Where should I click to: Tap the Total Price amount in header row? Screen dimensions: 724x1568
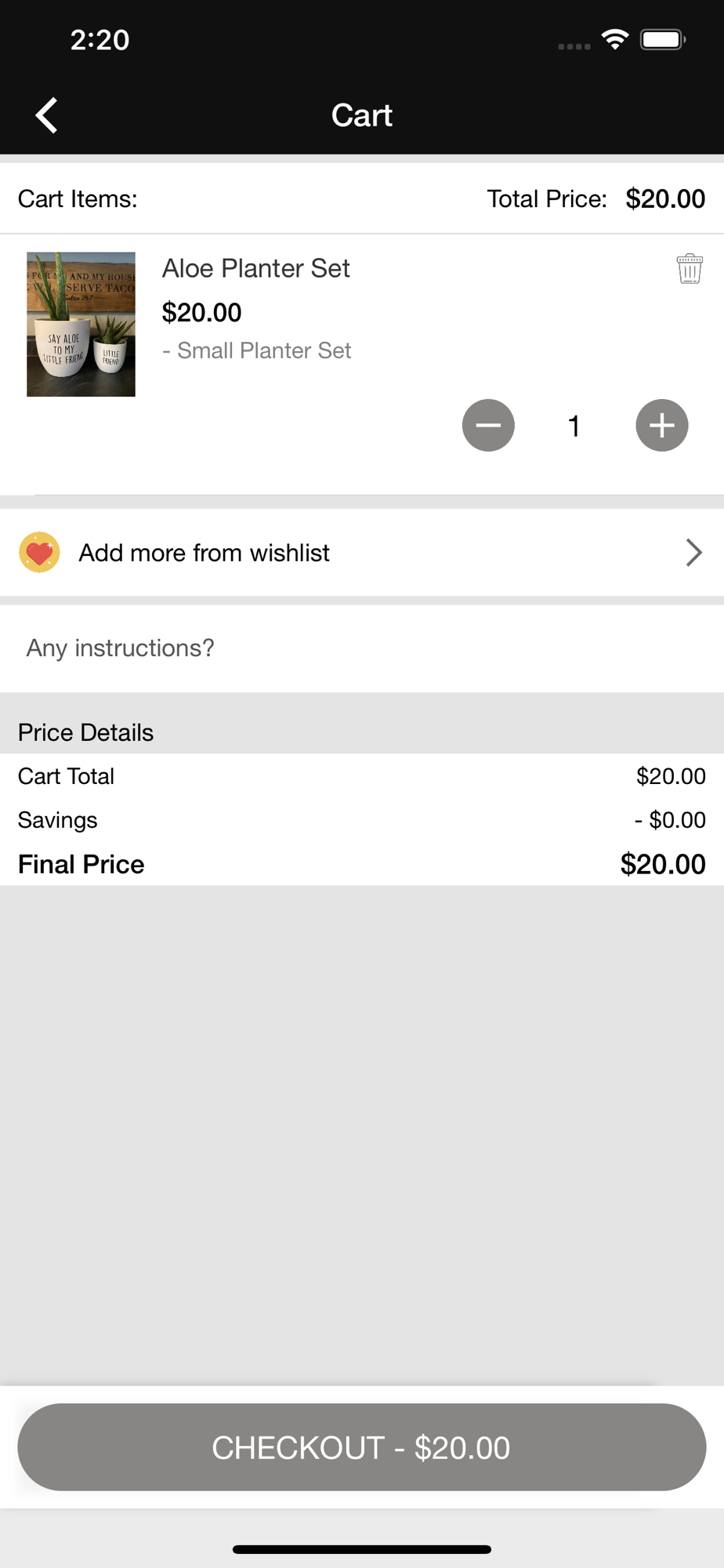tap(665, 198)
